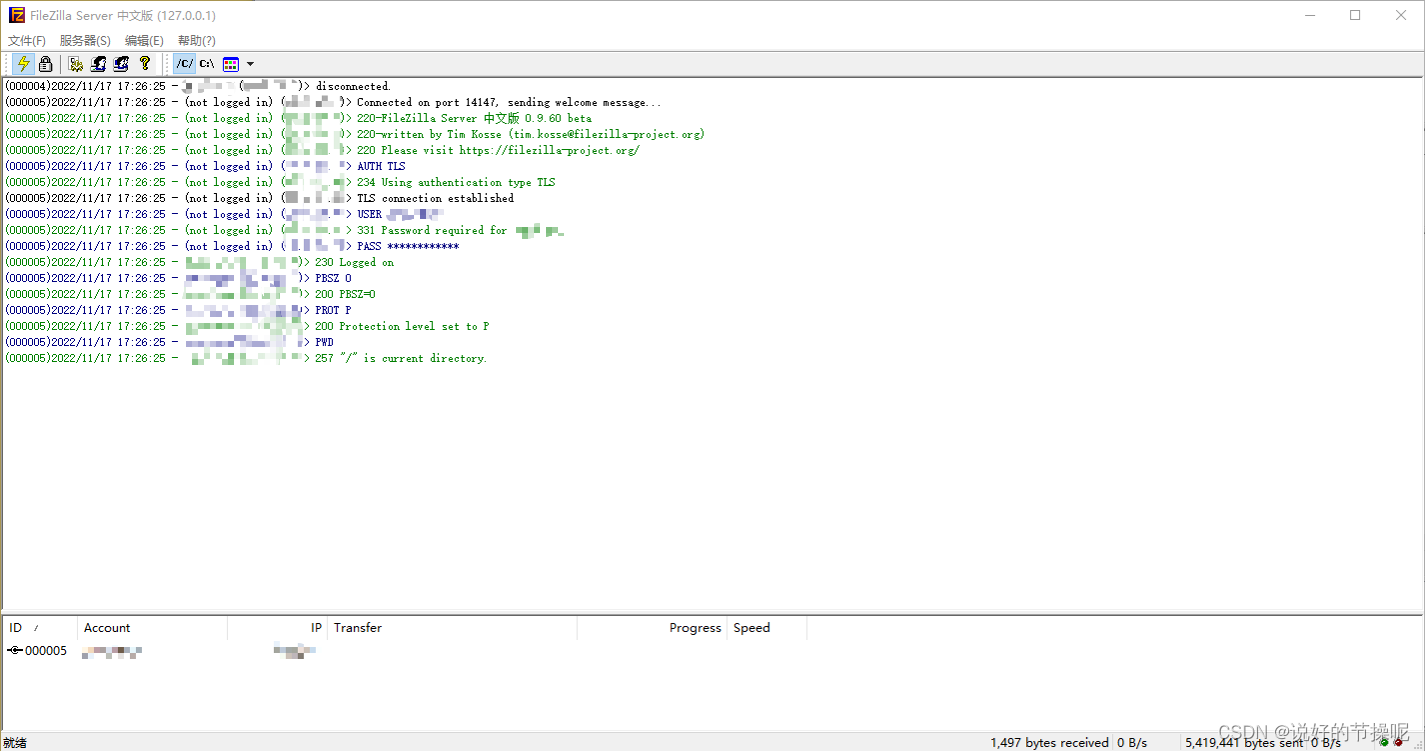
Task: Open the Groups editor icon
Action: [121, 64]
